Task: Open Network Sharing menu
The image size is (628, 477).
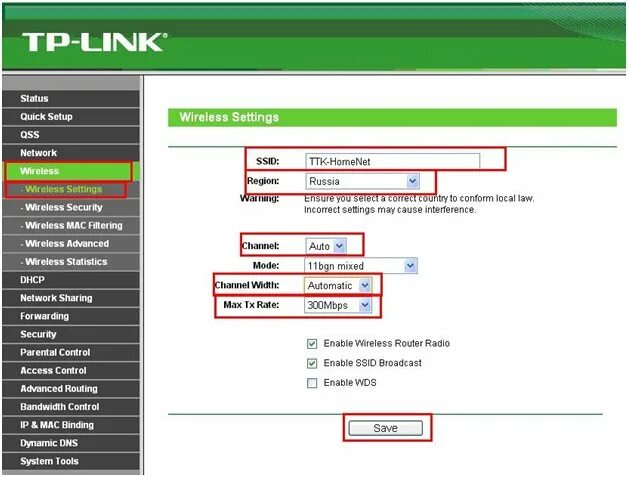Action: pyautogui.click(x=71, y=298)
